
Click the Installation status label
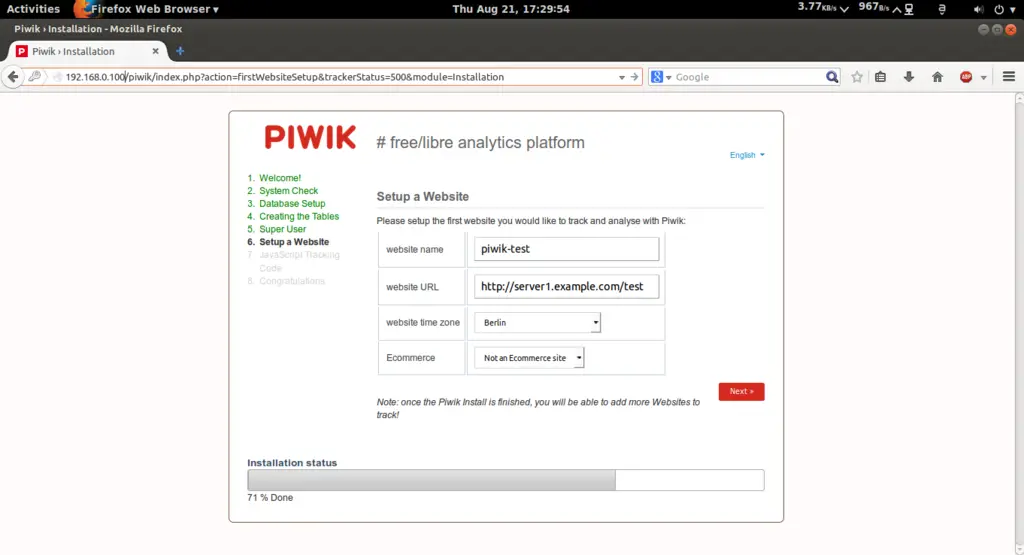292,463
